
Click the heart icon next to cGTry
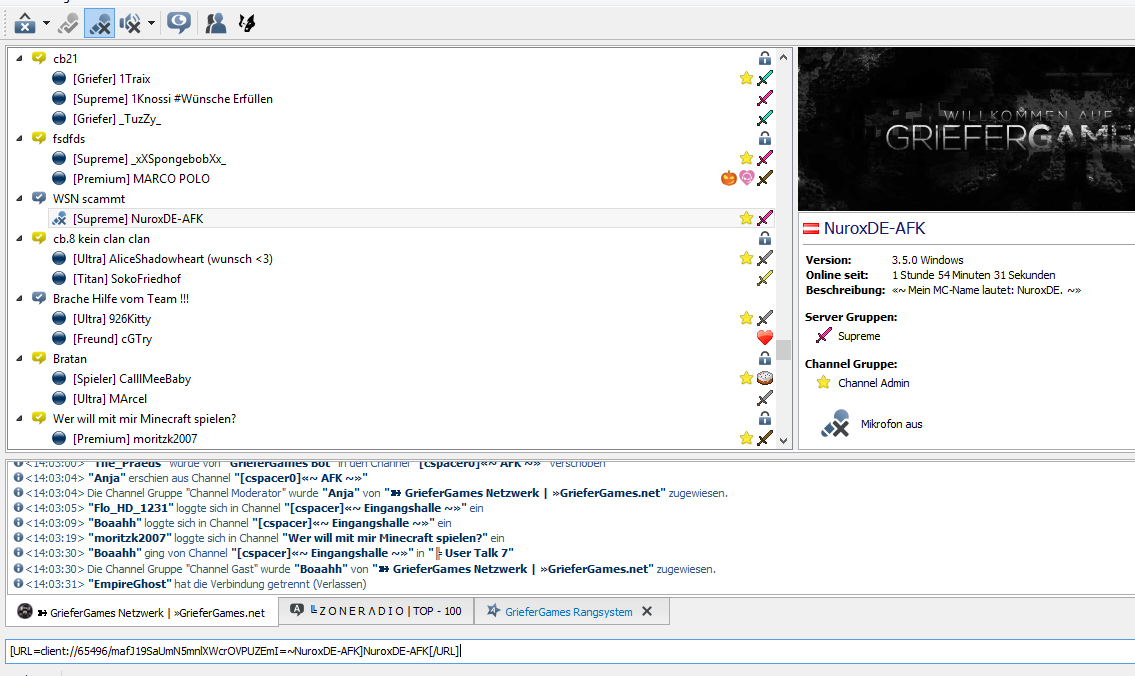(764, 338)
